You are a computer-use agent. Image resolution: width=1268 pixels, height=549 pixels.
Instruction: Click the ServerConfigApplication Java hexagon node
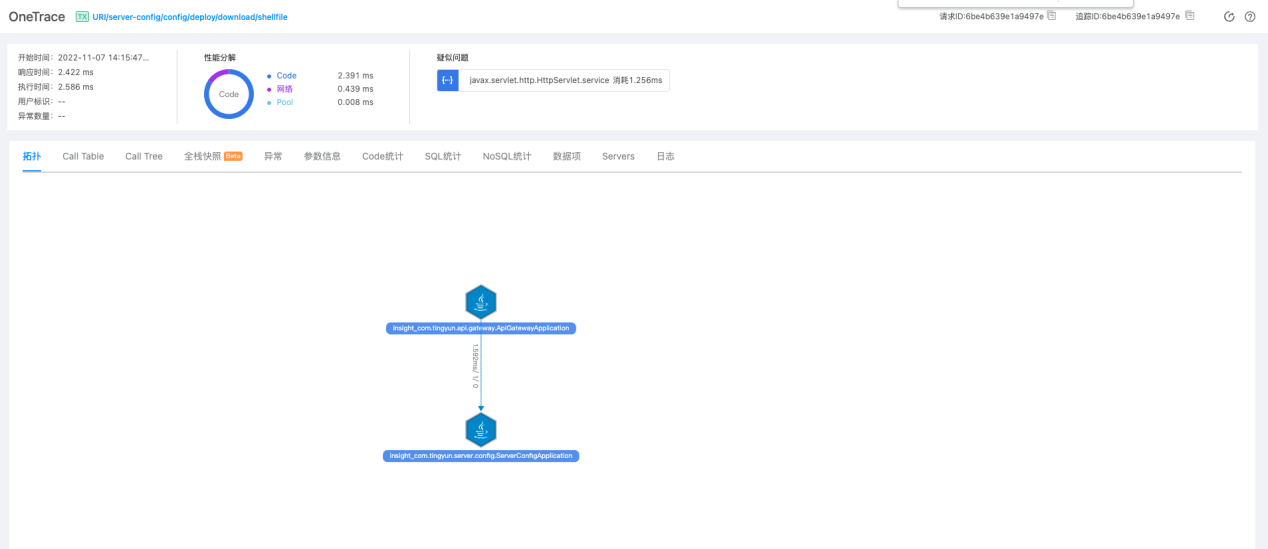[481, 430]
